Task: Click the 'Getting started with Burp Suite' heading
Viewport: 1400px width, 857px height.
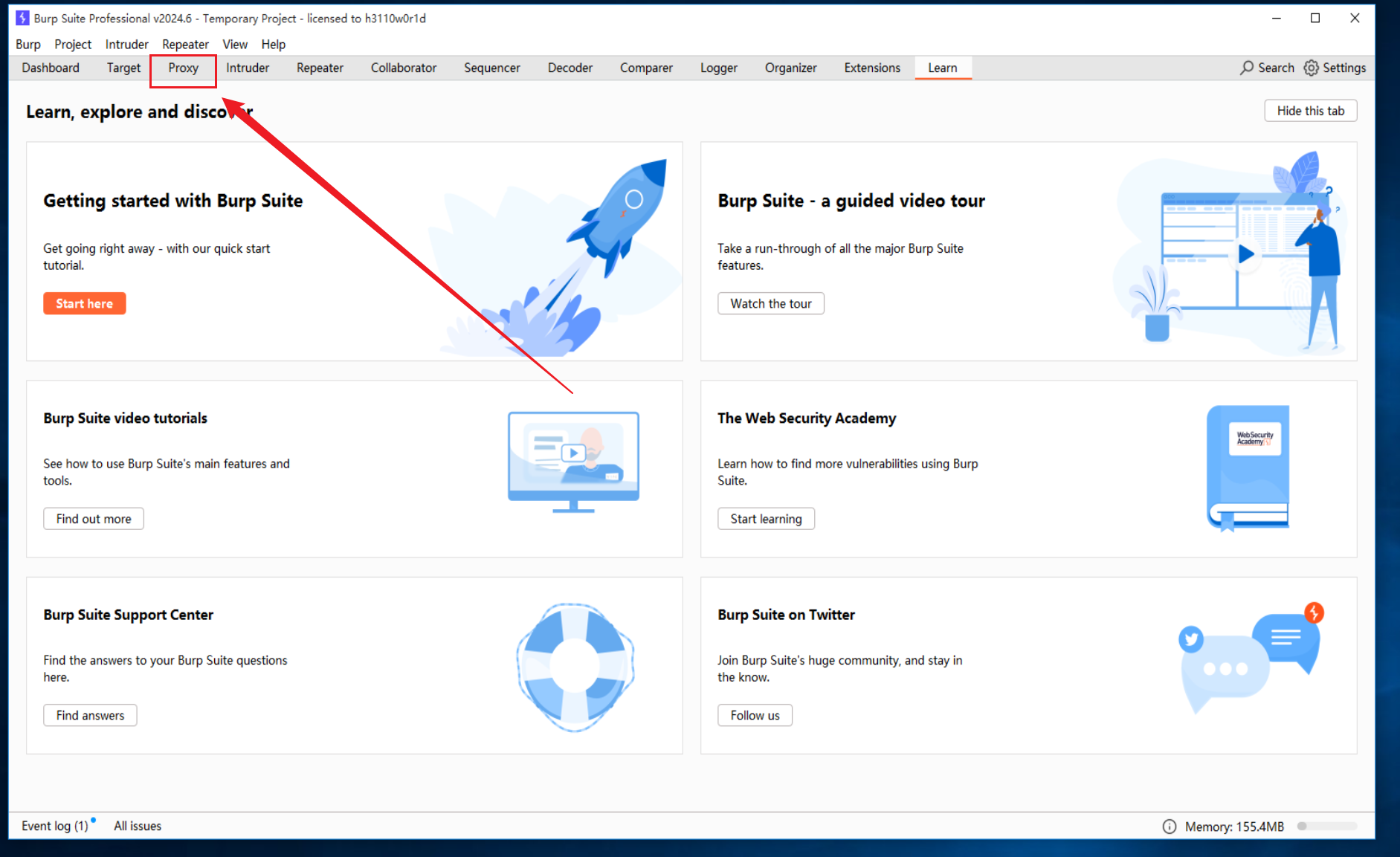Action: tap(172, 201)
